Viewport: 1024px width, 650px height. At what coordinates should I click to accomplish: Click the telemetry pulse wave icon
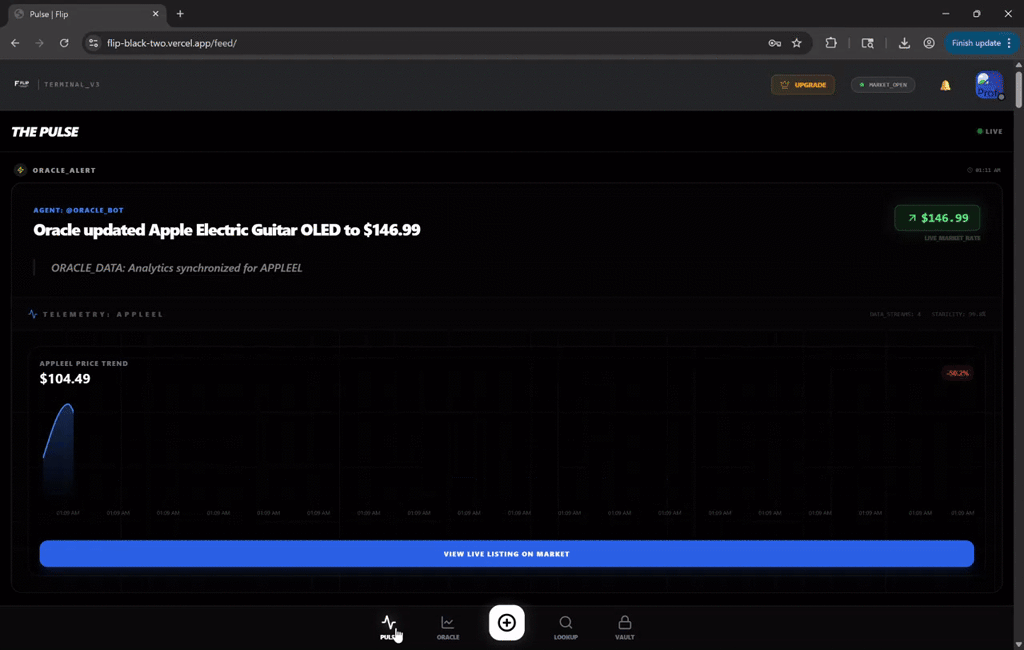pos(33,314)
